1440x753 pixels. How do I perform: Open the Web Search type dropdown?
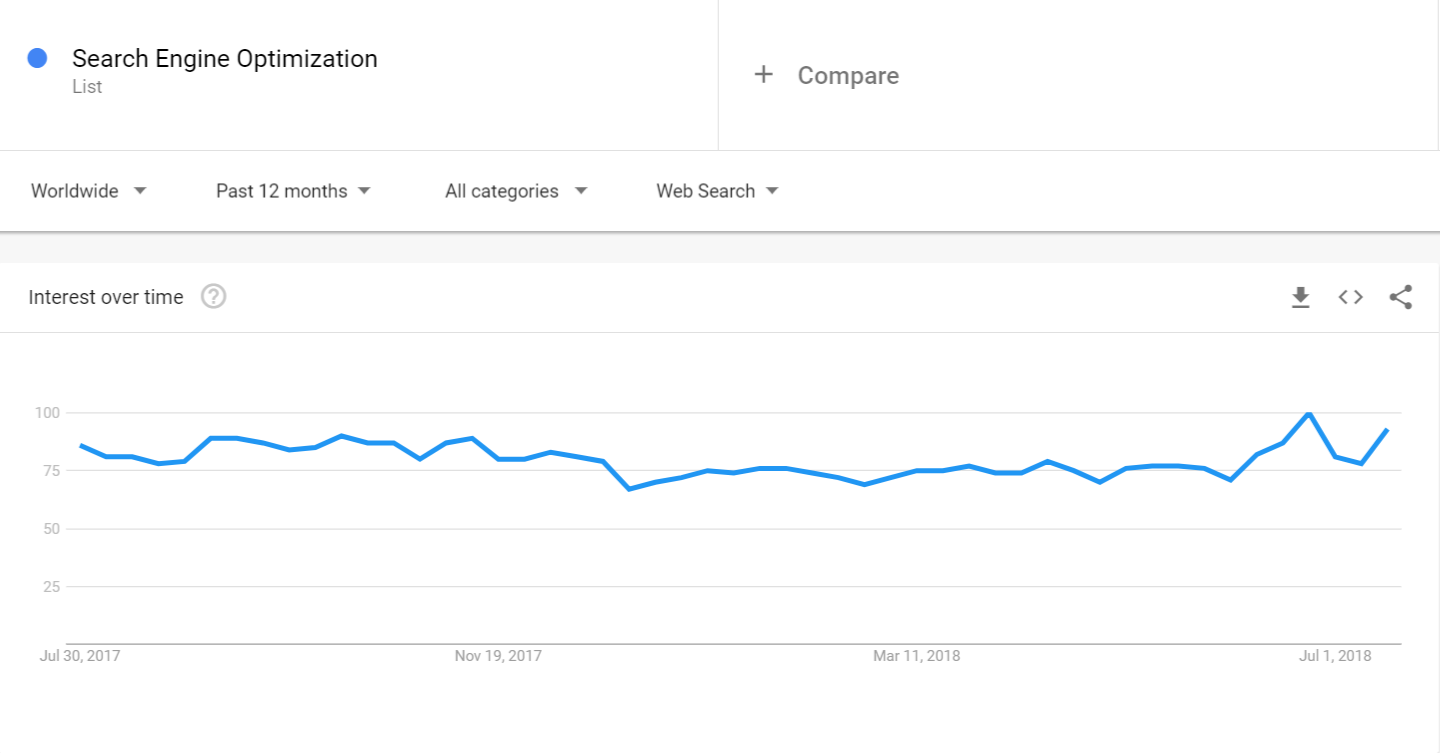pyautogui.click(x=717, y=191)
